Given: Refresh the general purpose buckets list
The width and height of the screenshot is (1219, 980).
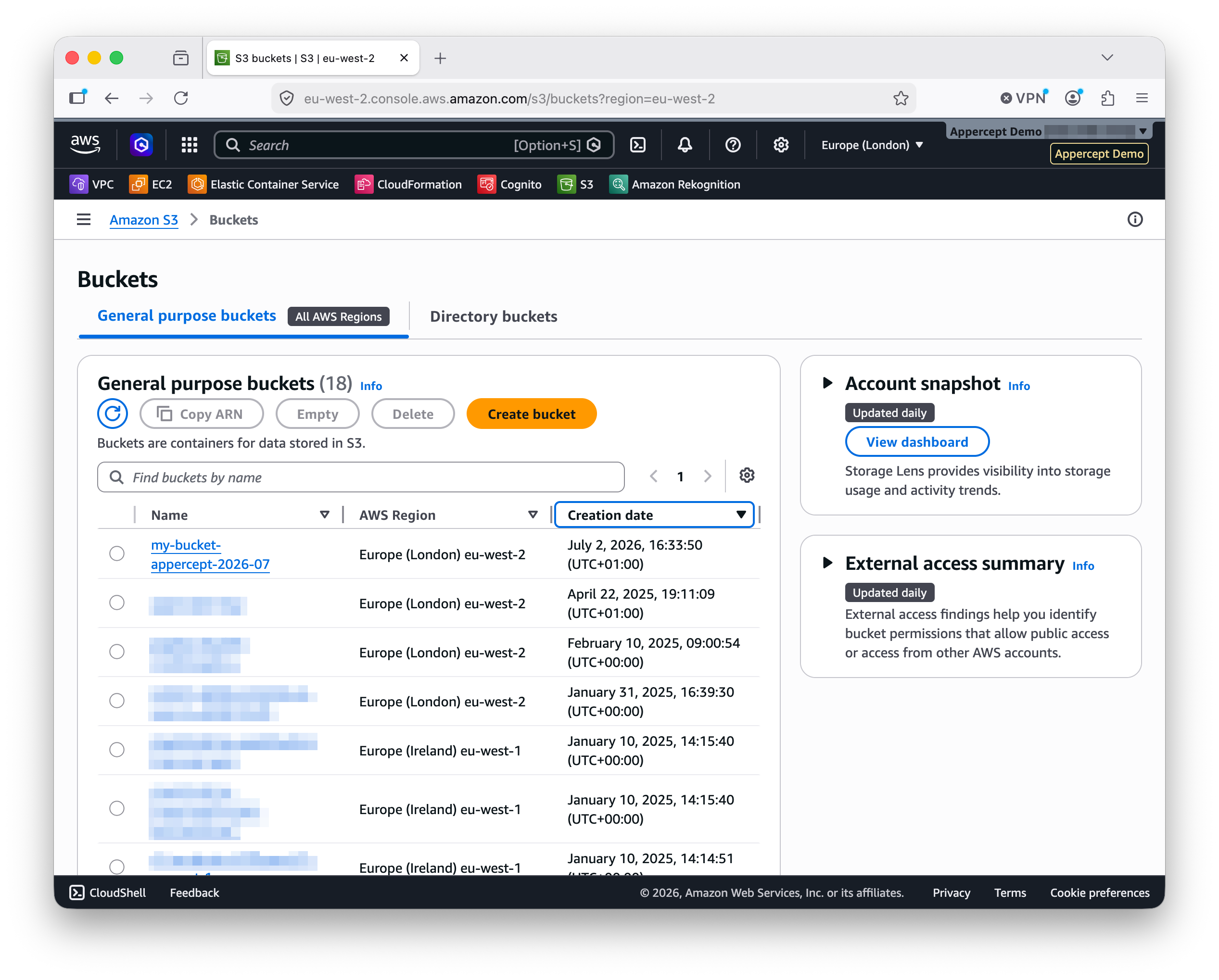Looking at the screenshot, I should [x=113, y=414].
